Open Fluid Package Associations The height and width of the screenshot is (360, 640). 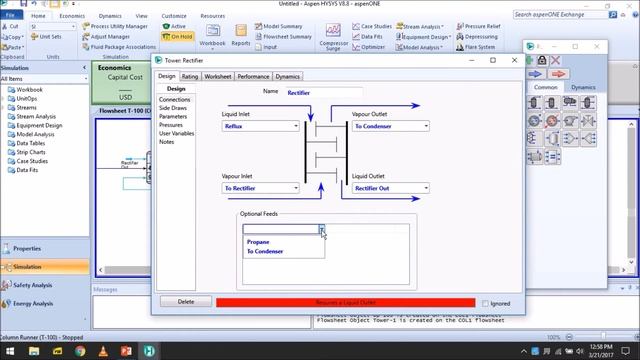[119, 47]
